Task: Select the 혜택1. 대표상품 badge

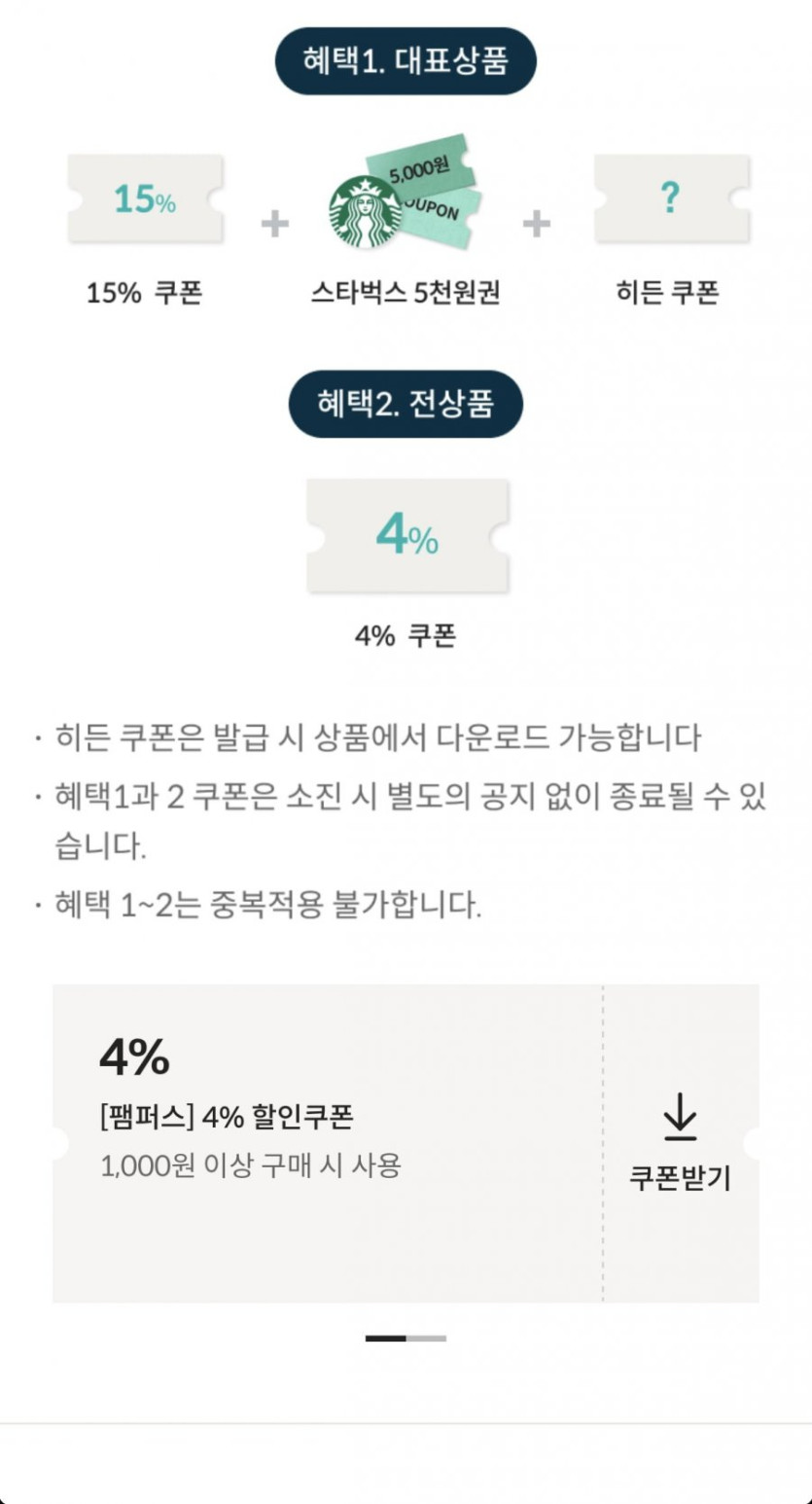Action: (406, 61)
